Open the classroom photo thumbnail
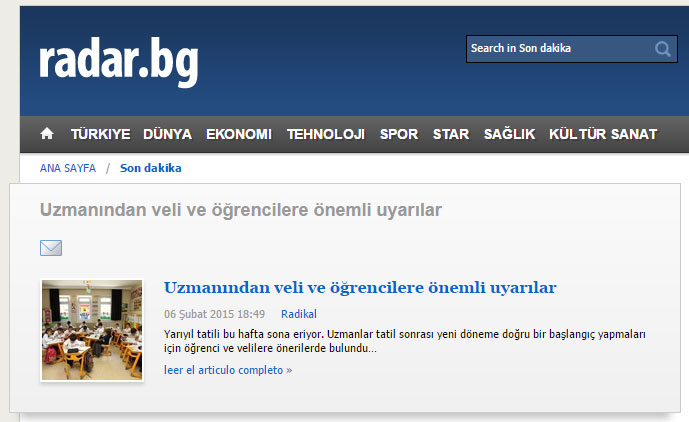Viewport: 689px width, 422px height. 92,330
